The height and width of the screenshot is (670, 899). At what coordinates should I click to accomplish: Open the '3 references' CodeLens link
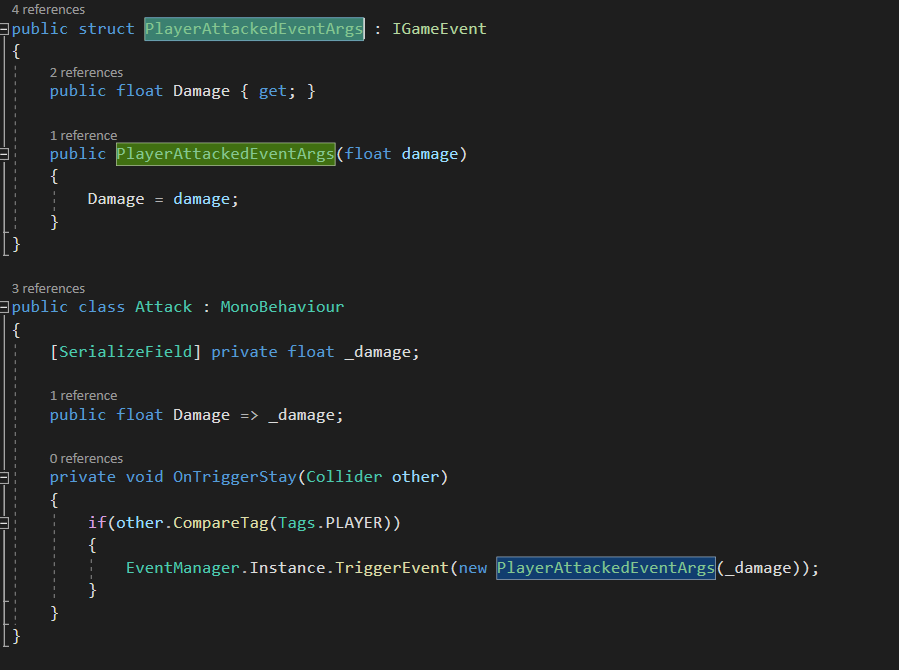pos(48,288)
